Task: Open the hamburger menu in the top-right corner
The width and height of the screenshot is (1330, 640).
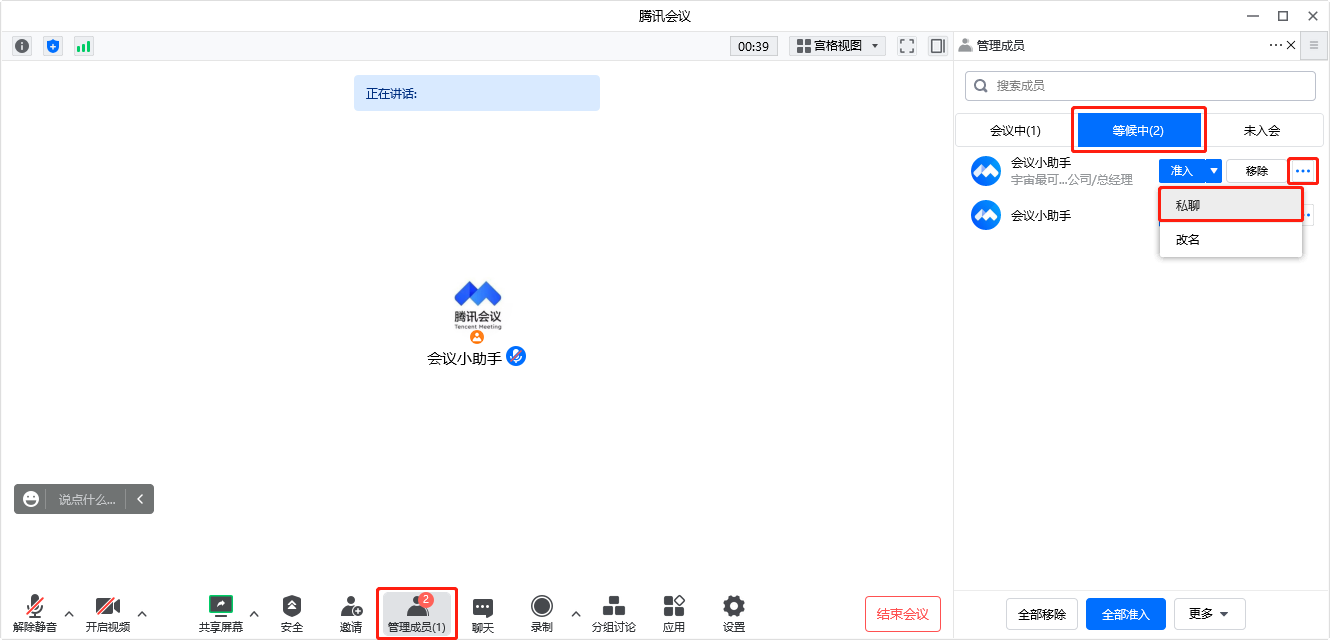Action: [x=1314, y=45]
